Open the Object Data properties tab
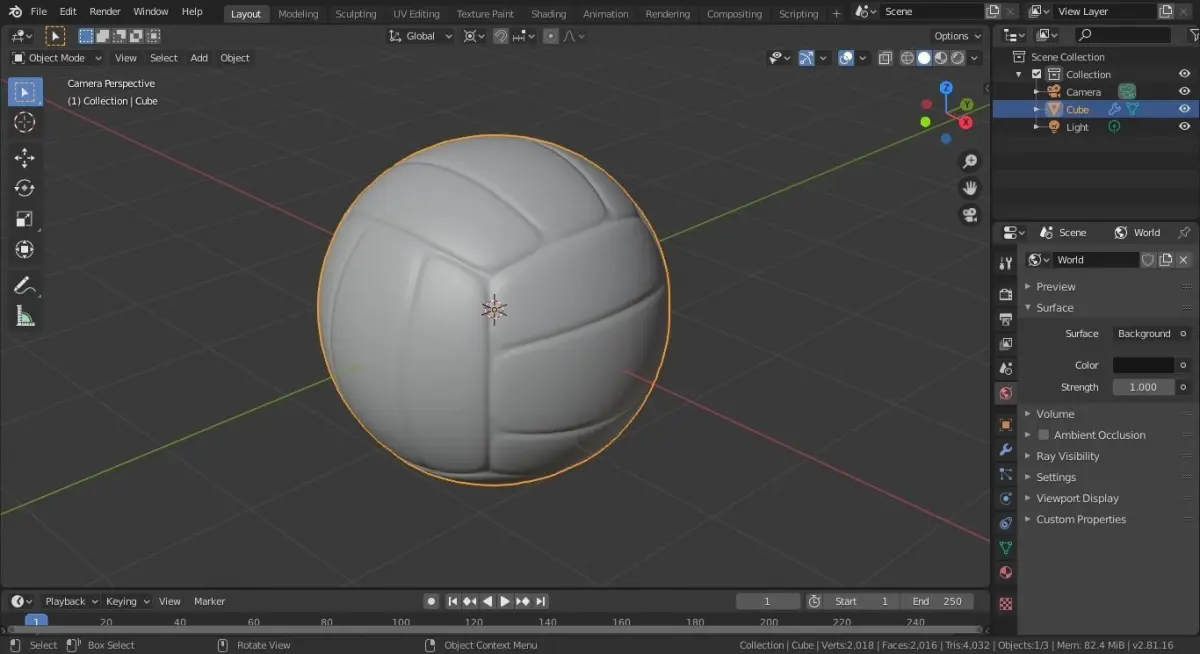 tap(1006, 548)
